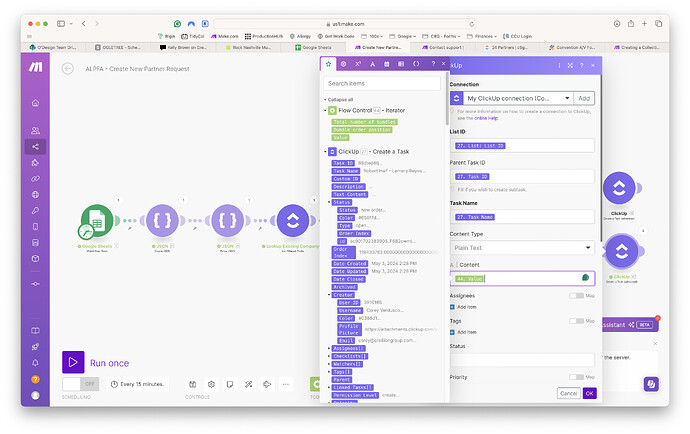Open help for the ClickUp module dialog

pyautogui.click(x=581, y=65)
